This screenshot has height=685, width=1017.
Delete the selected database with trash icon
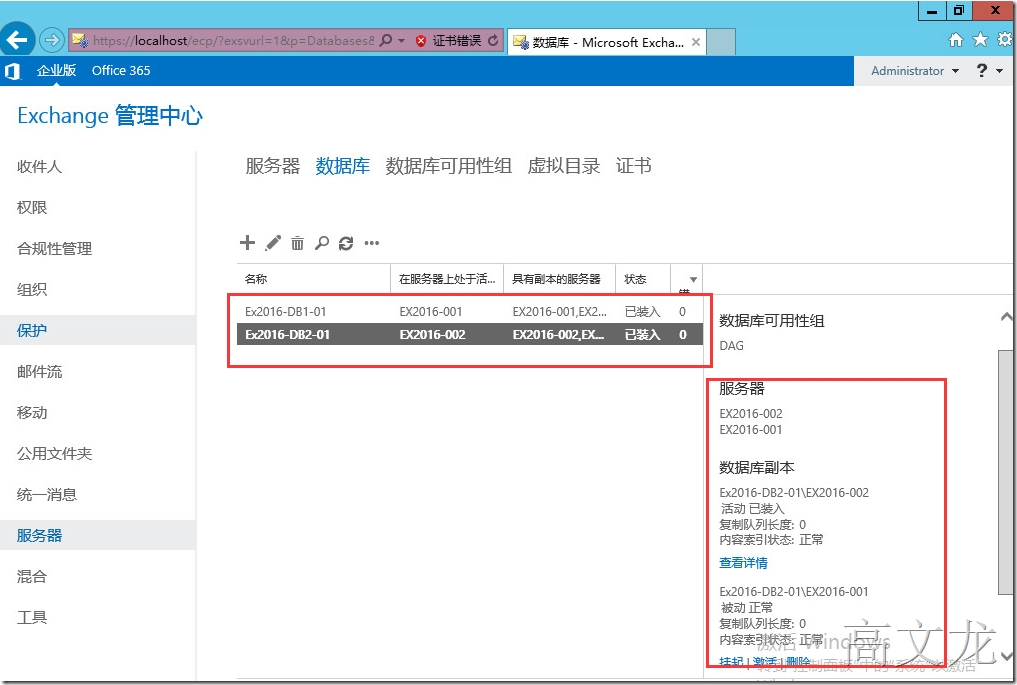(297, 243)
